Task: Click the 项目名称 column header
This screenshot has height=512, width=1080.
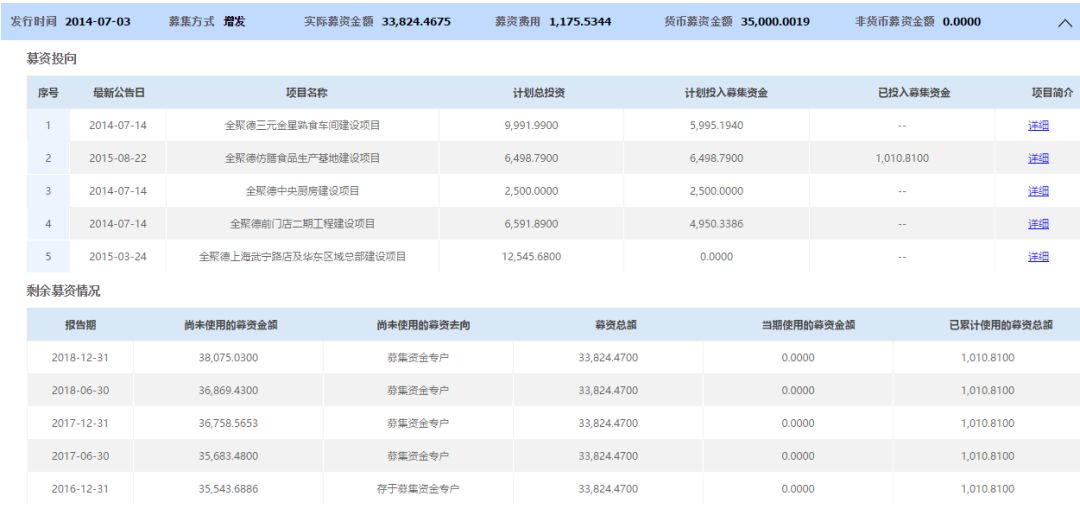Action: (306, 93)
